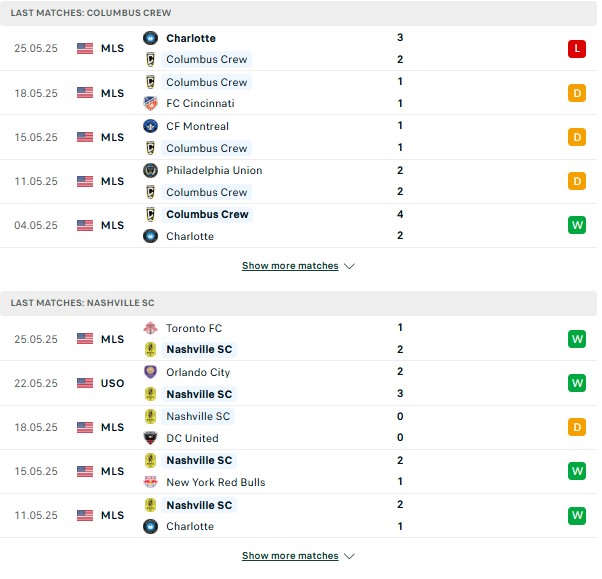The width and height of the screenshot is (602, 579).
Task: Click the Orlando City crest icon
Action: click(150, 372)
